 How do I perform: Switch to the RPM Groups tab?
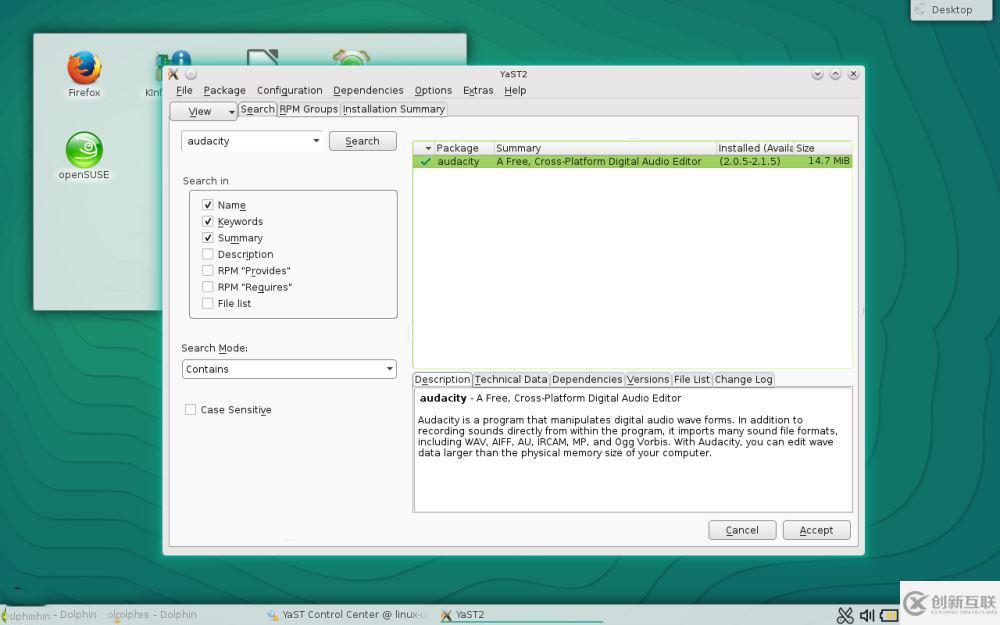(x=309, y=109)
